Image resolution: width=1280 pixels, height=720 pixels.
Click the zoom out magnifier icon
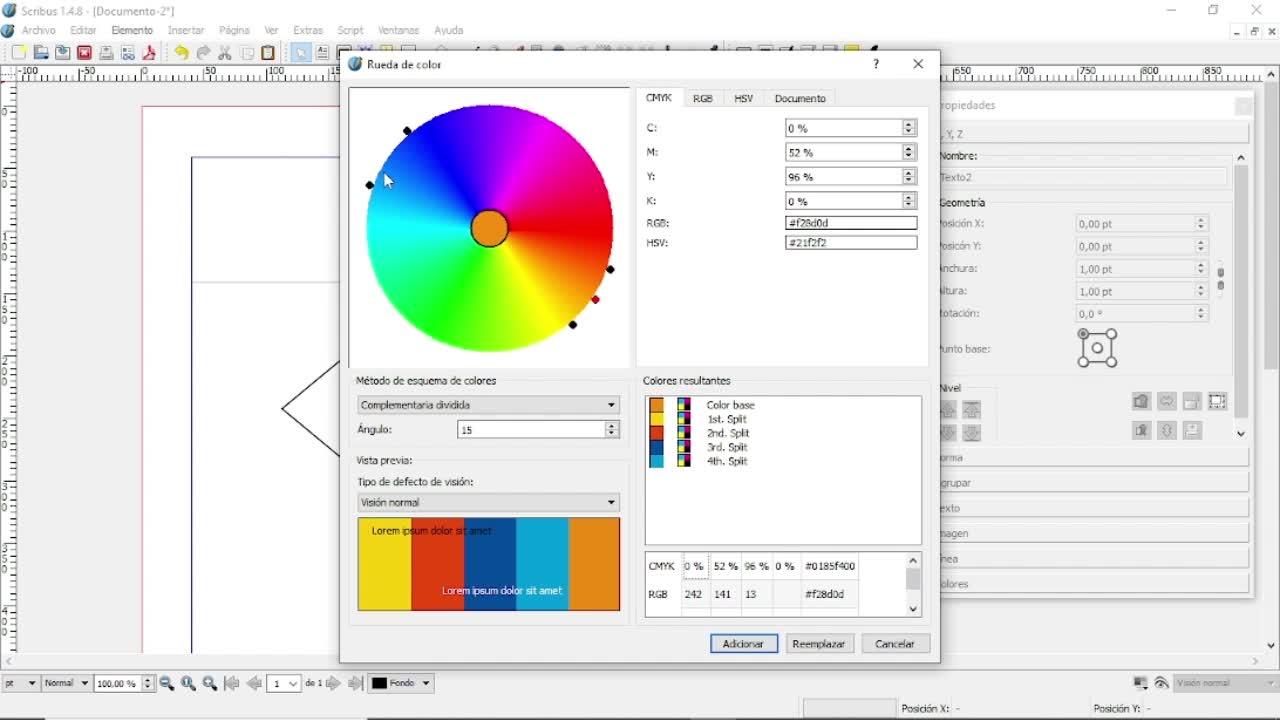point(167,683)
